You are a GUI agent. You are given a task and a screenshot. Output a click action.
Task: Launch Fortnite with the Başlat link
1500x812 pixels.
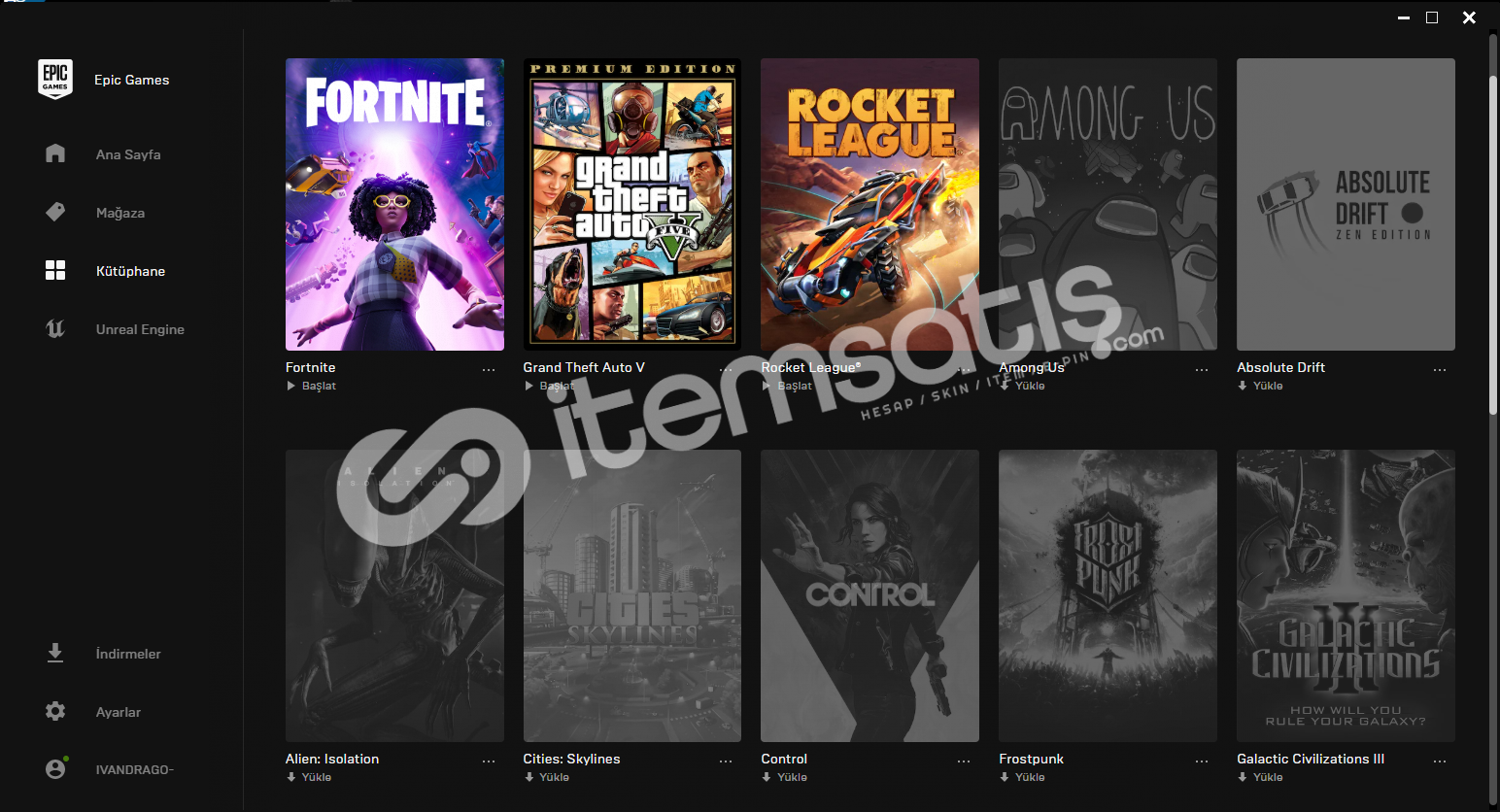point(312,386)
